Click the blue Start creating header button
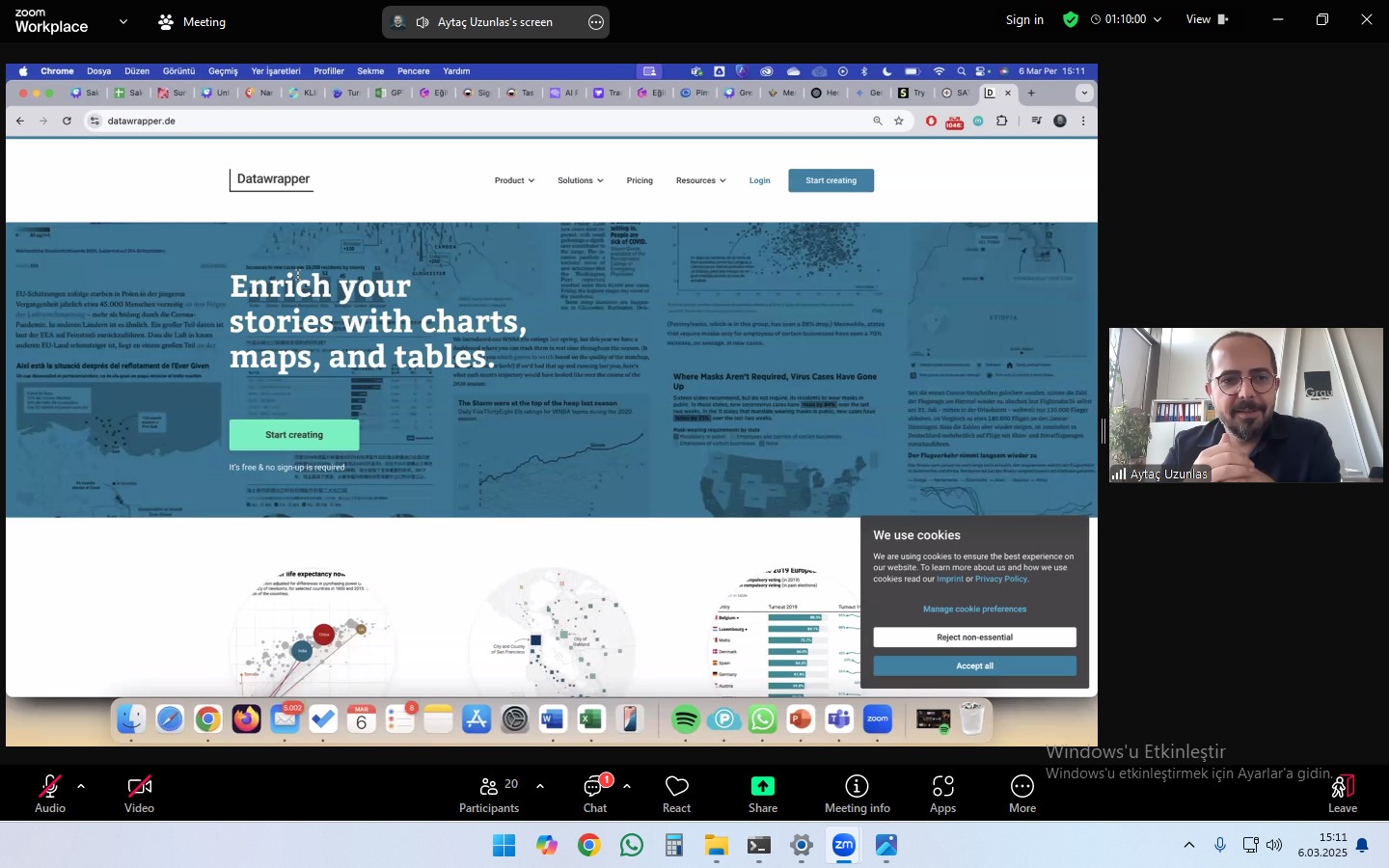 coord(831,180)
